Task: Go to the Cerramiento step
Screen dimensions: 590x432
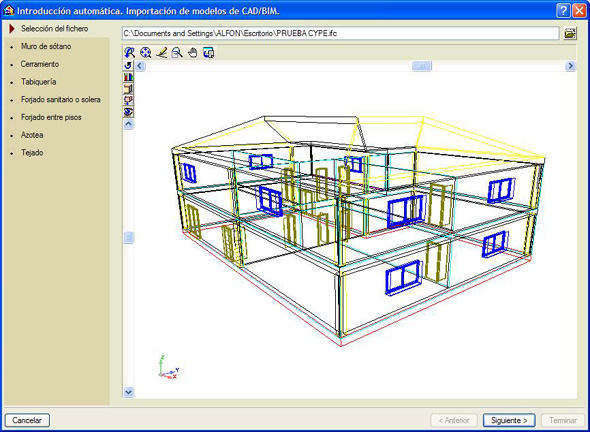Action: (40, 64)
